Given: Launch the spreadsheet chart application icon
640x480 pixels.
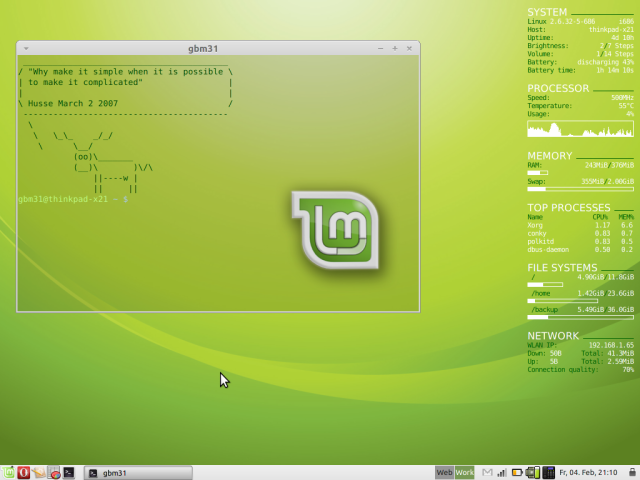Looking at the screenshot, I should 54,473.
